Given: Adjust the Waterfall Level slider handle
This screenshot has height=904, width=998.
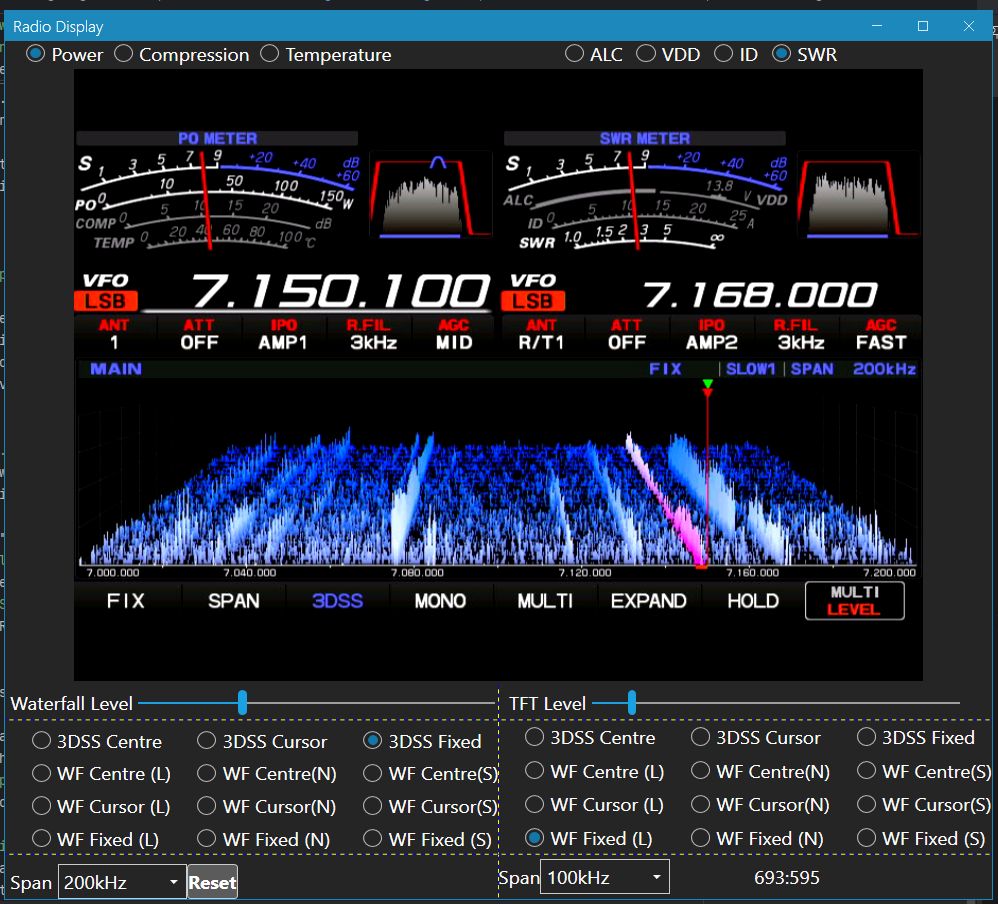Looking at the screenshot, I should (242, 703).
